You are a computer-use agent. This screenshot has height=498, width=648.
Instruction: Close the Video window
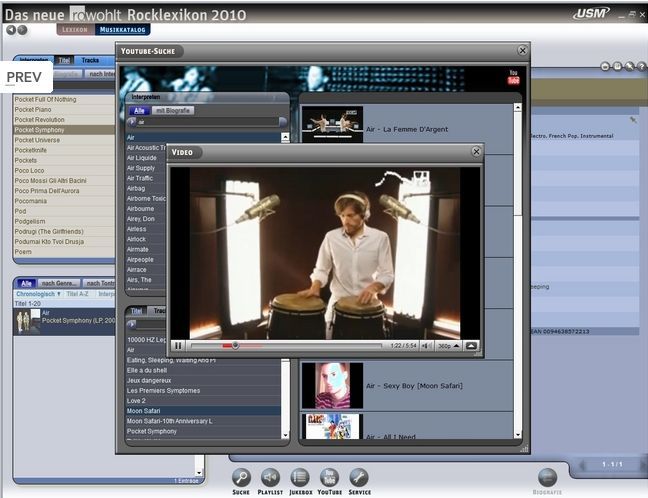(x=476, y=152)
